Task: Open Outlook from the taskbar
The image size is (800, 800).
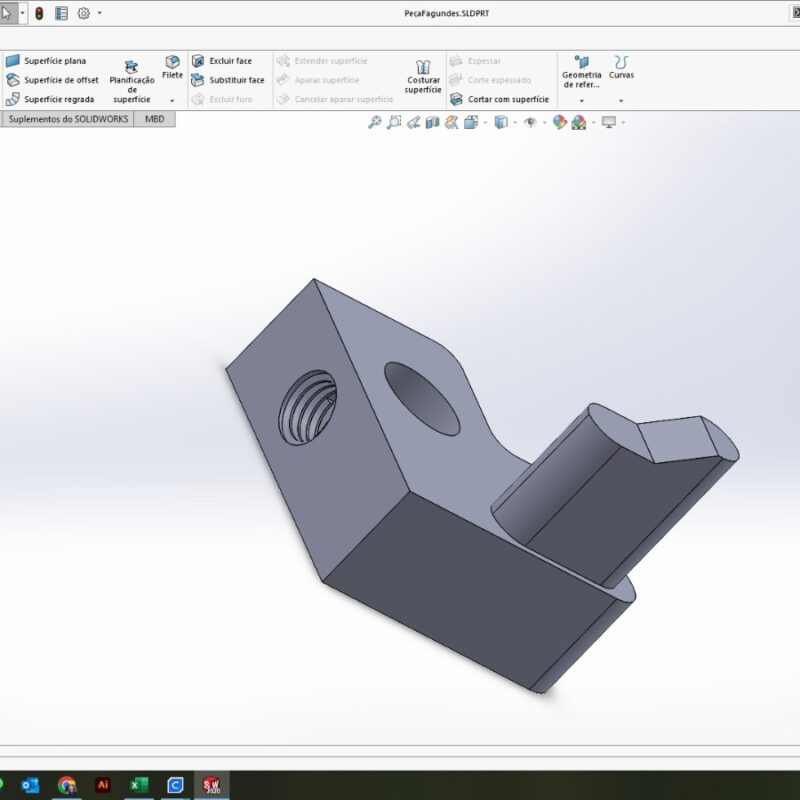Action: coord(30,785)
